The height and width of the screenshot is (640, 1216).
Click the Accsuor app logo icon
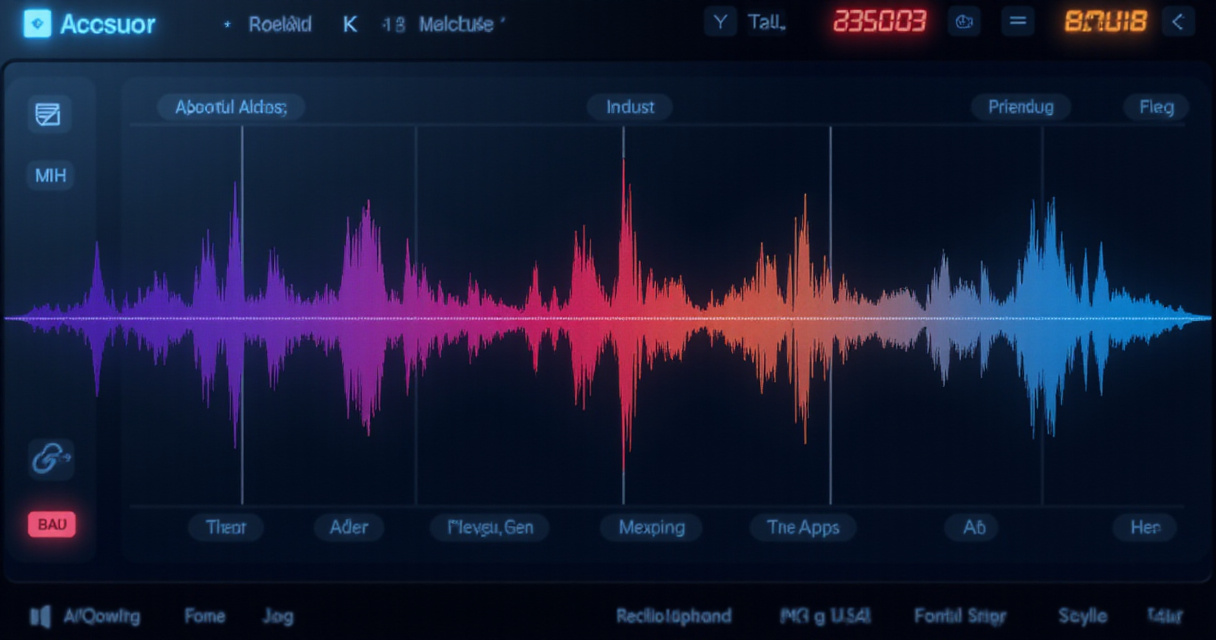pyautogui.click(x=37, y=24)
